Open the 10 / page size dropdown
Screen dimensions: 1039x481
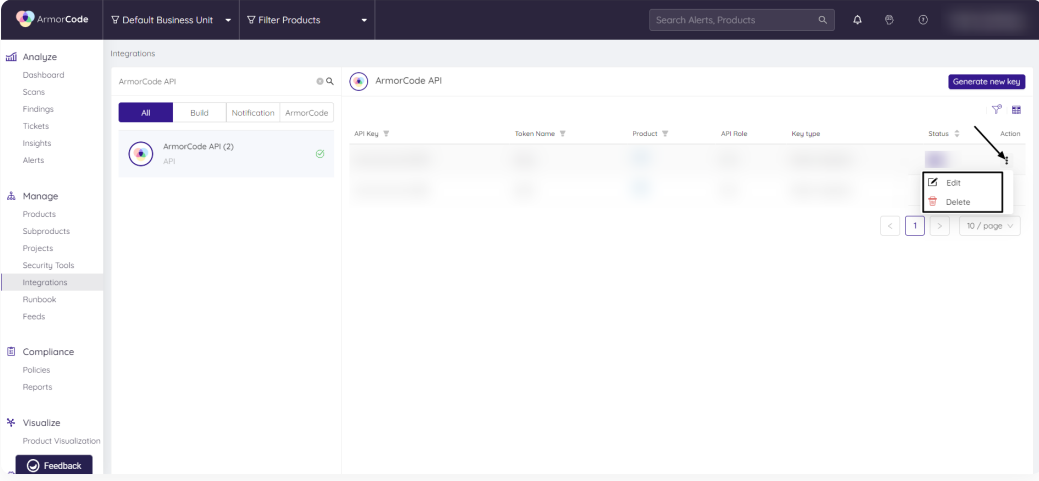point(990,226)
